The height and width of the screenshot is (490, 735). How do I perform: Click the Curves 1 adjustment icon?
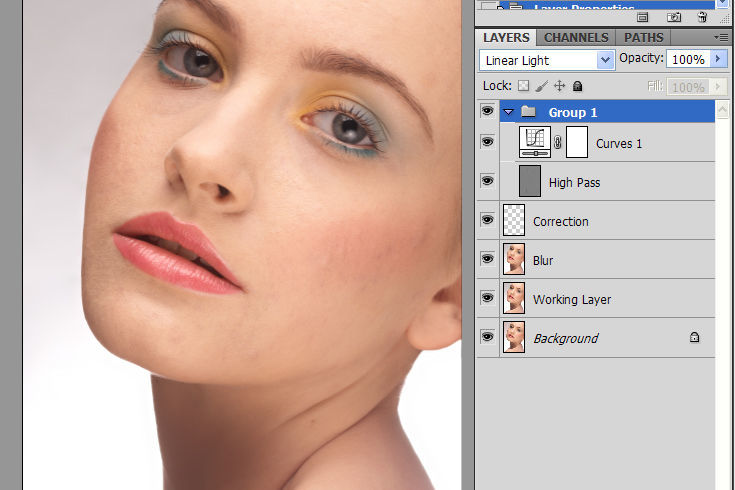(535, 142)
